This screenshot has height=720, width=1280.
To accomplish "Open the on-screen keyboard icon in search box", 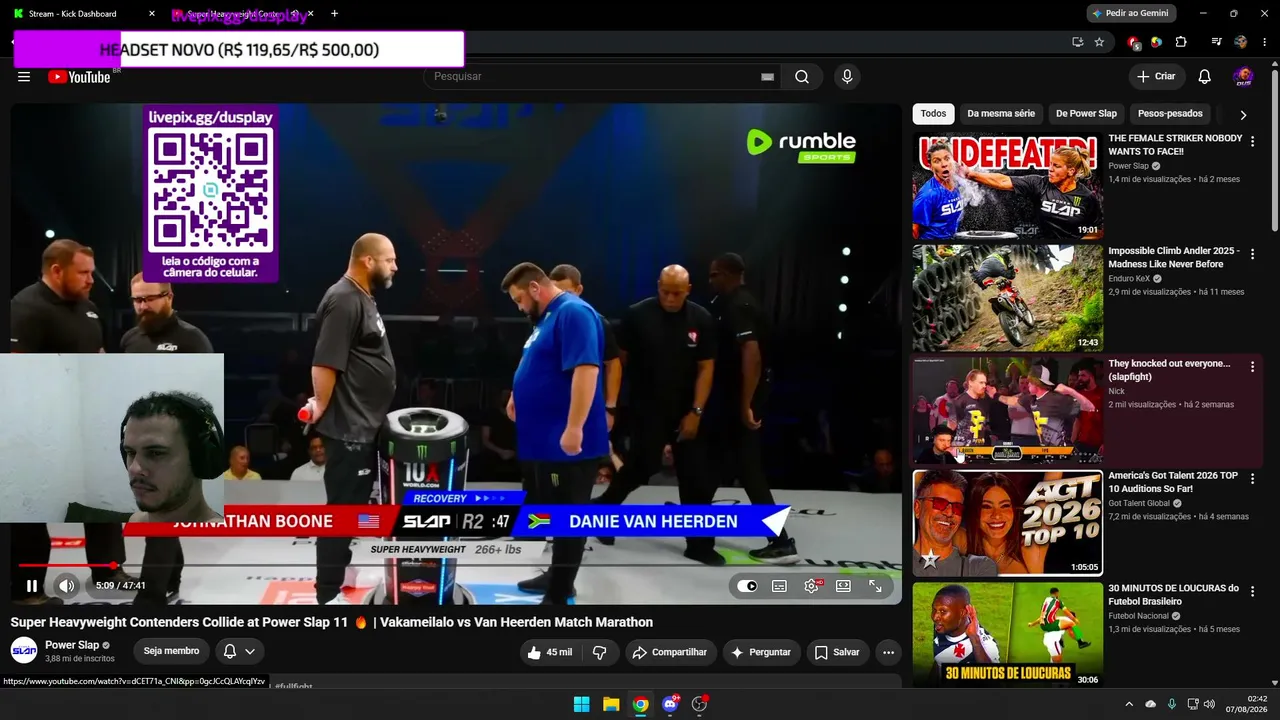I will pos(767,77).
